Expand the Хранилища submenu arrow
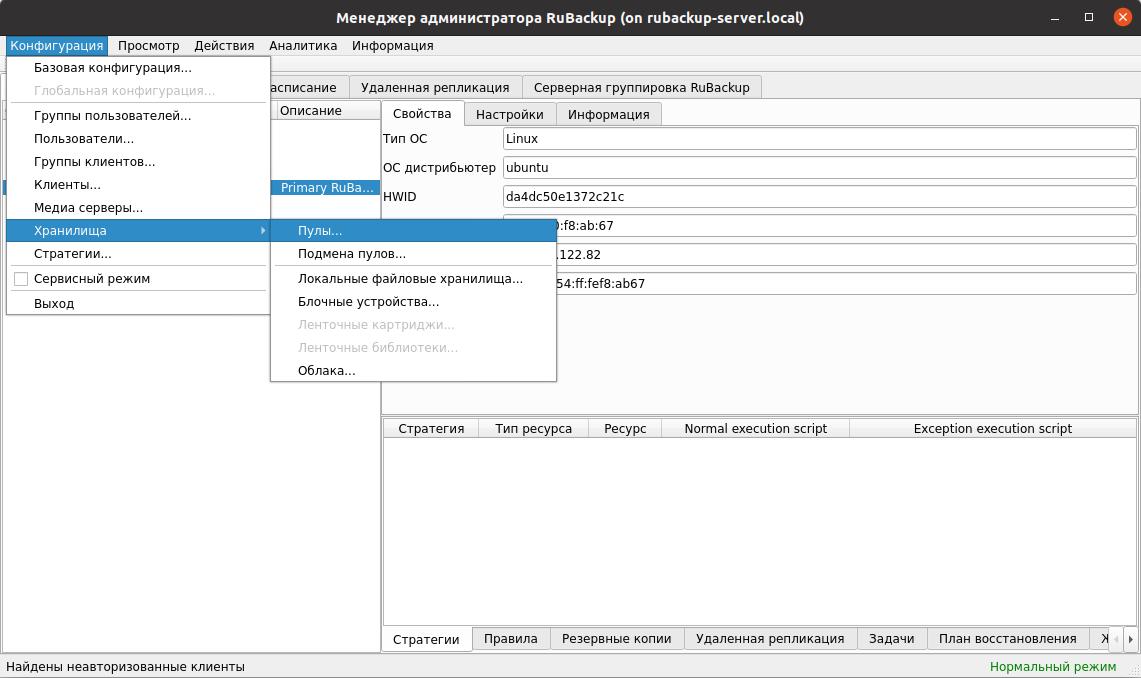 (263, 231)
